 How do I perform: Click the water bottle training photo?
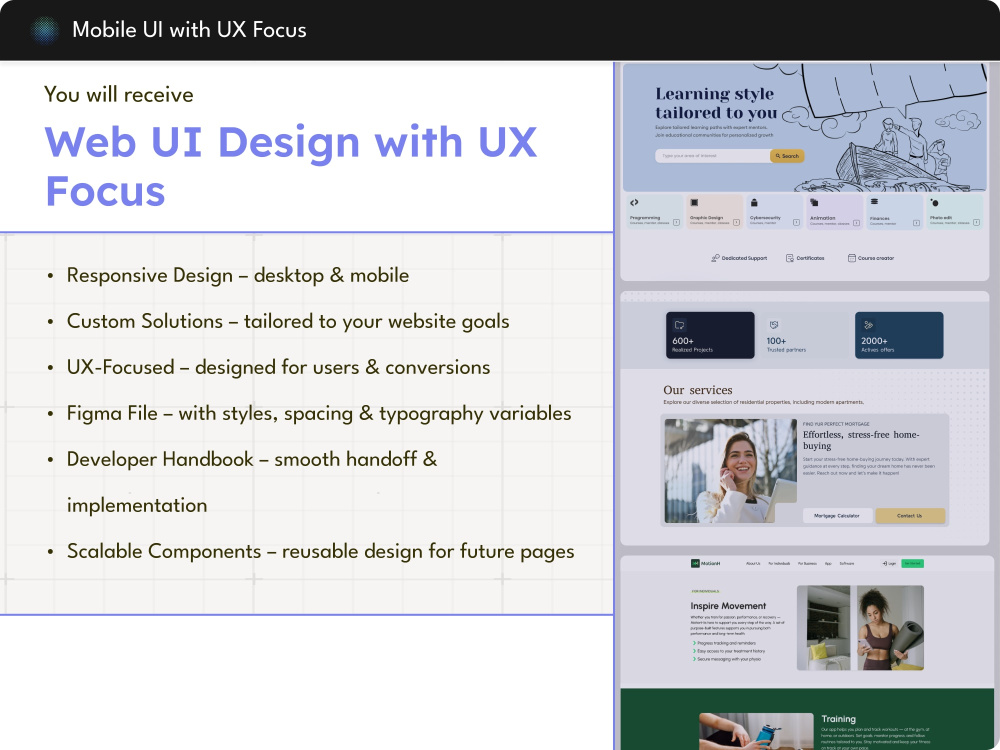pyautogui.click(x=756, y=732)
